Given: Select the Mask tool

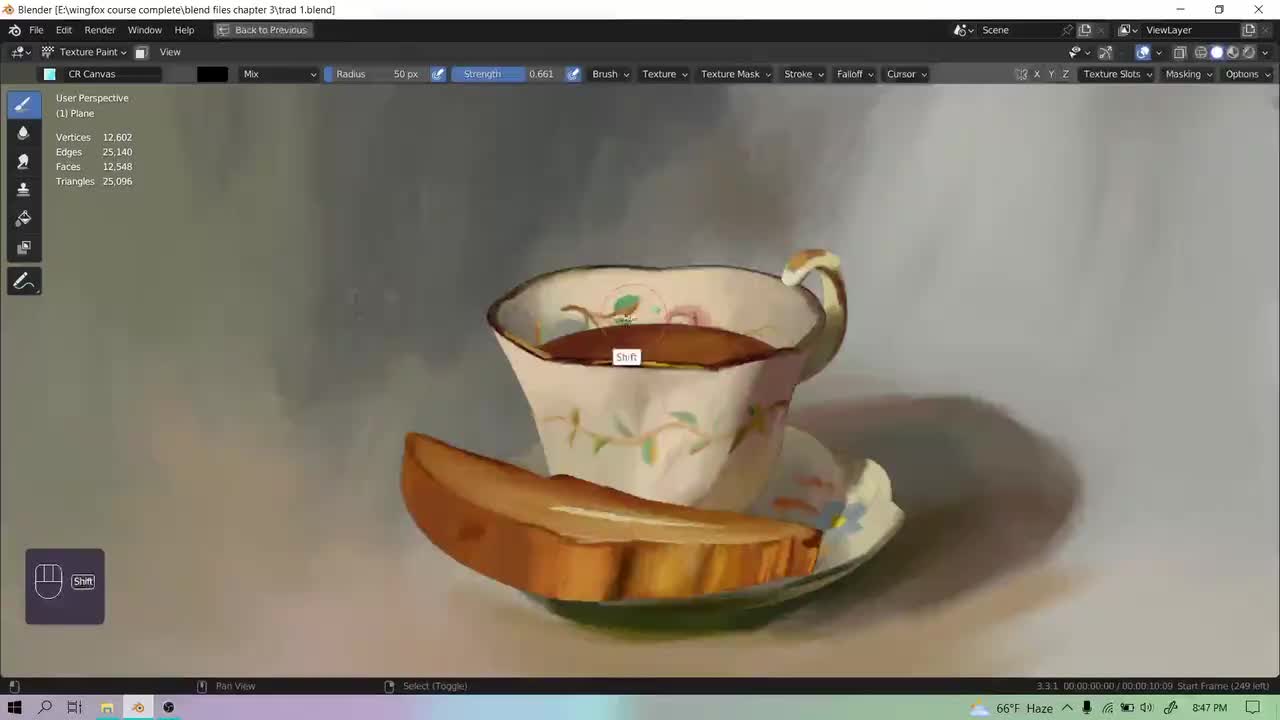Looking at the screenshot, I should point(23,247).
